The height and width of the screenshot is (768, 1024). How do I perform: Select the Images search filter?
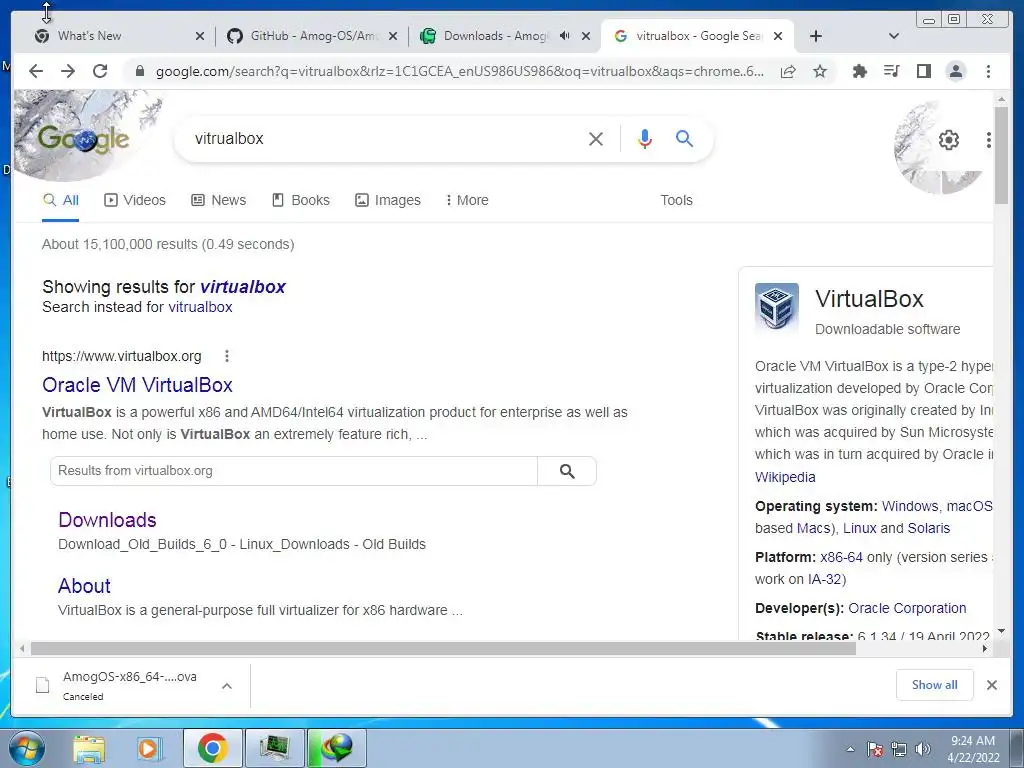[387, 200]
